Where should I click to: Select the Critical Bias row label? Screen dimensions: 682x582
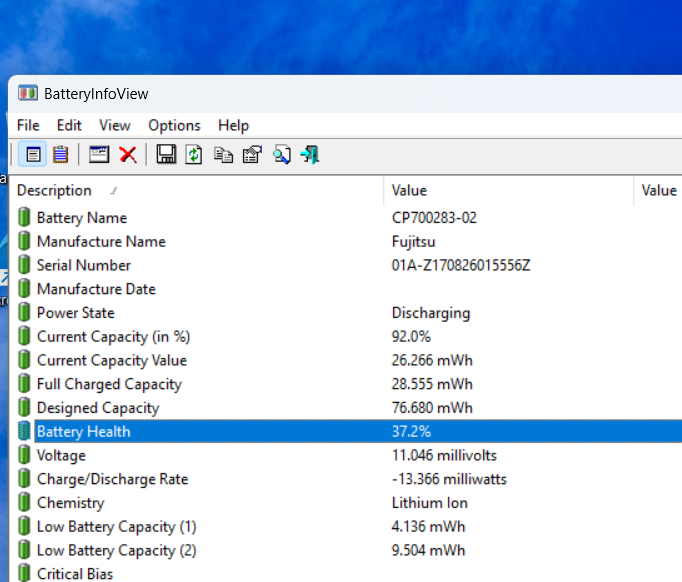pos(75,574)
